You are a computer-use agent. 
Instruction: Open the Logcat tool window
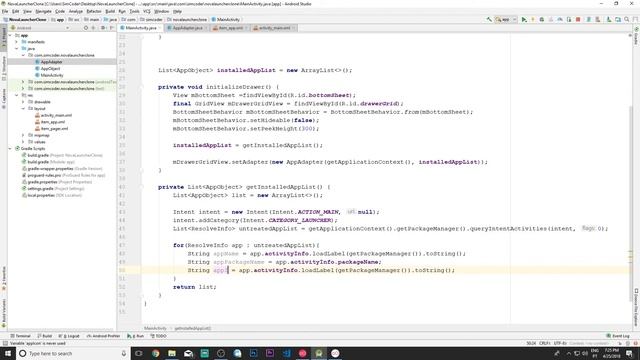point(69,336)
